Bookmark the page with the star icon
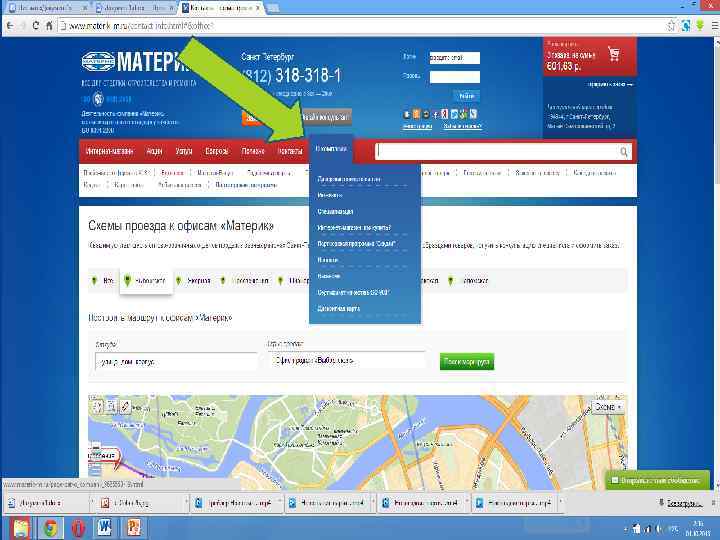 (x=671, y=26)
